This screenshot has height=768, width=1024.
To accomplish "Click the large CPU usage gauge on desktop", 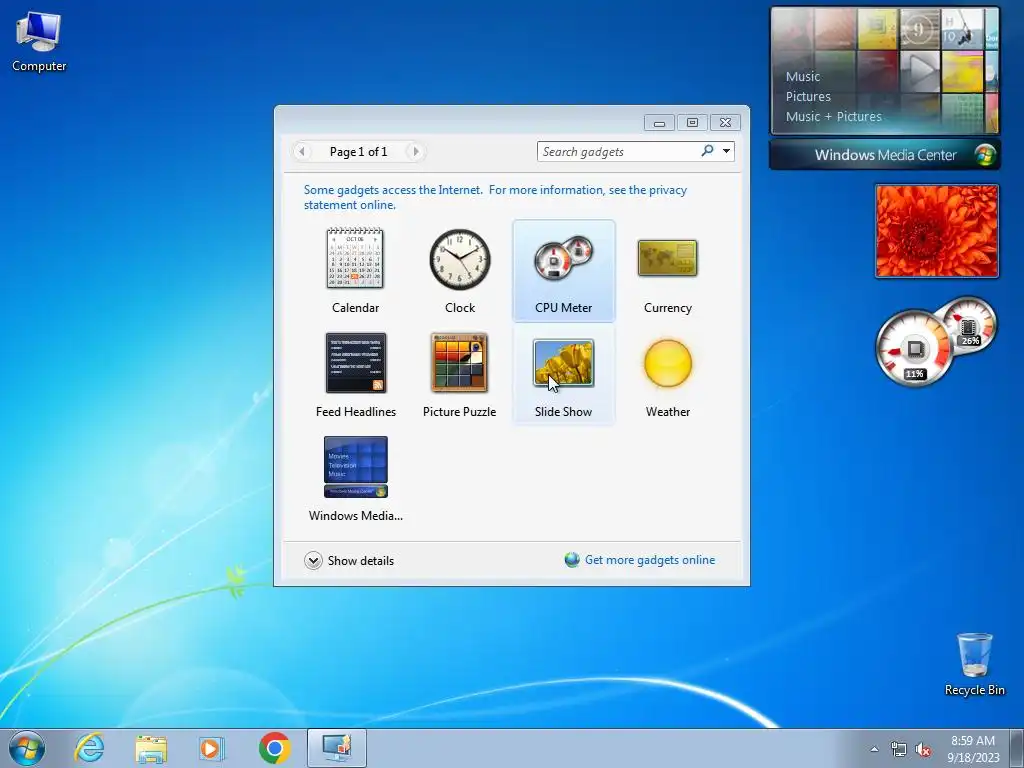I will click(915, 349).
